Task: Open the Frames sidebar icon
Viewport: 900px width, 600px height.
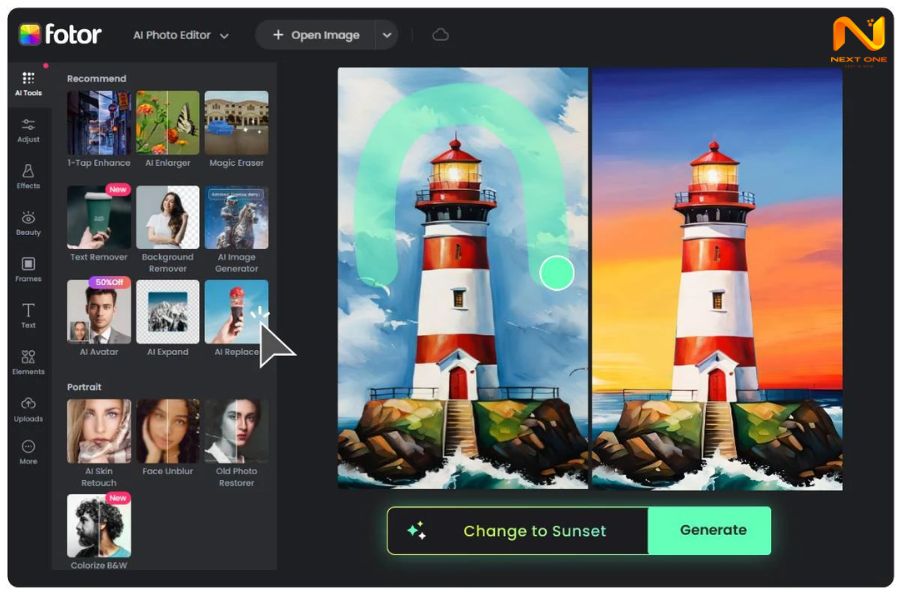Action: coord(28,267)
